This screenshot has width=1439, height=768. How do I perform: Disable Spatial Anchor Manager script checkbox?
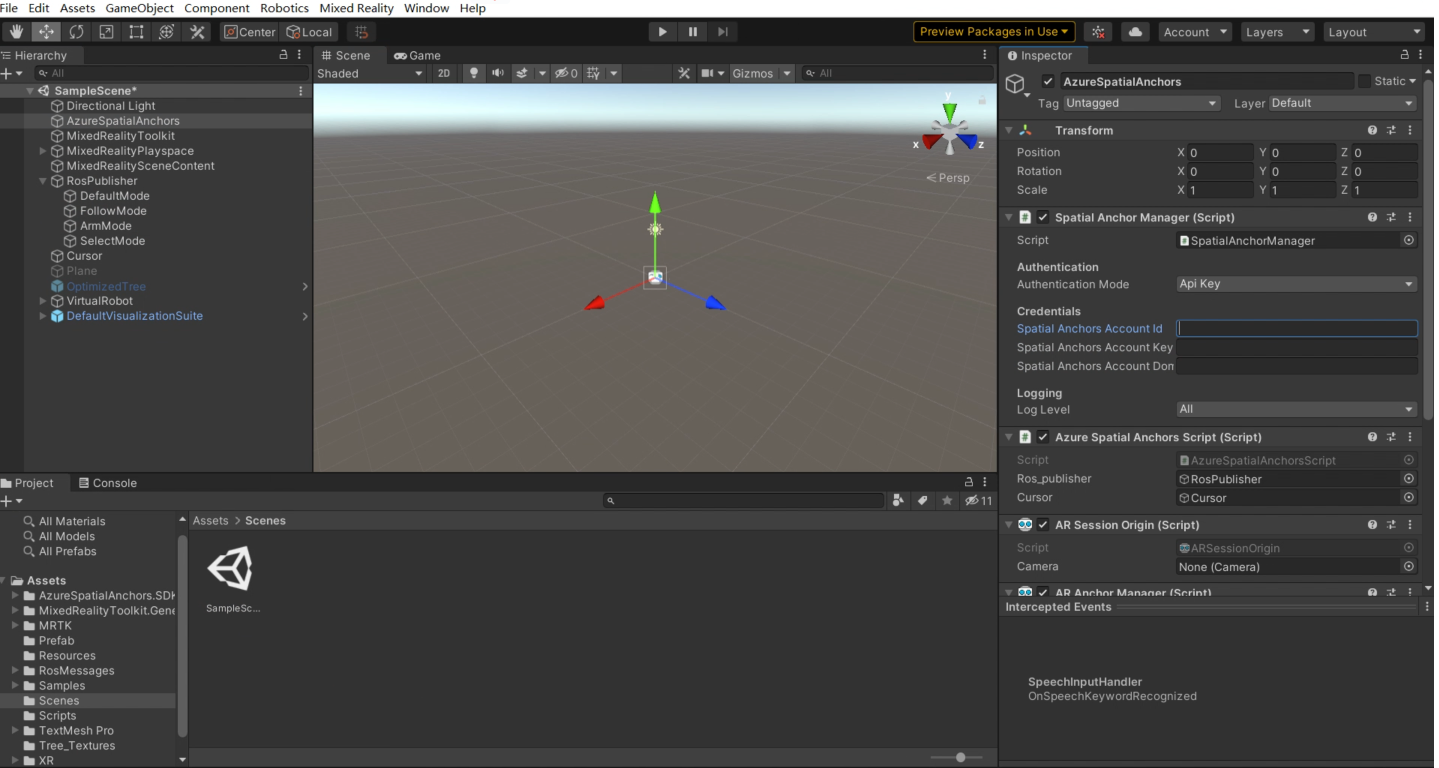click(1043, 217)
